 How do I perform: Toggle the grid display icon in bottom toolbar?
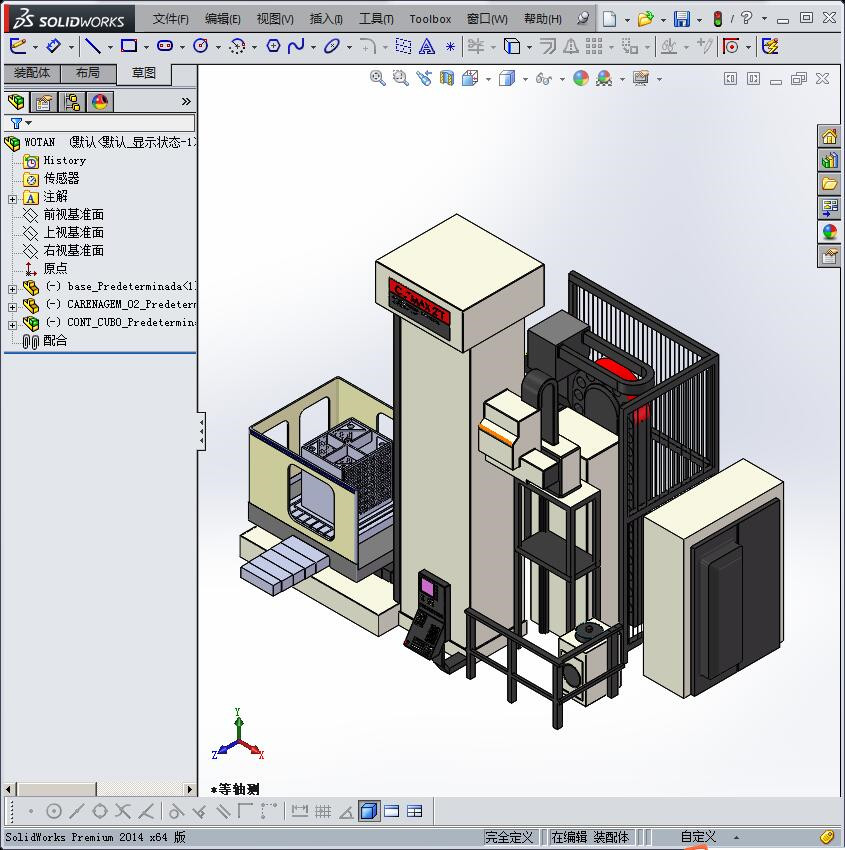tap(323, 812)
